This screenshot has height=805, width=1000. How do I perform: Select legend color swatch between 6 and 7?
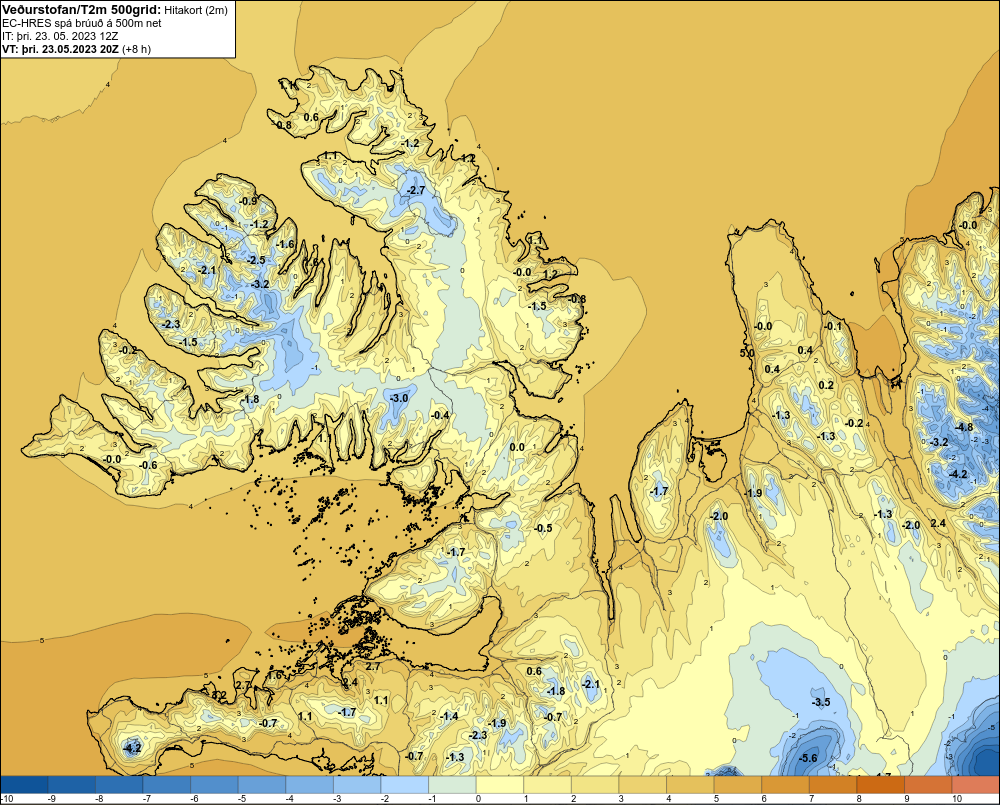tap(786, 784)
